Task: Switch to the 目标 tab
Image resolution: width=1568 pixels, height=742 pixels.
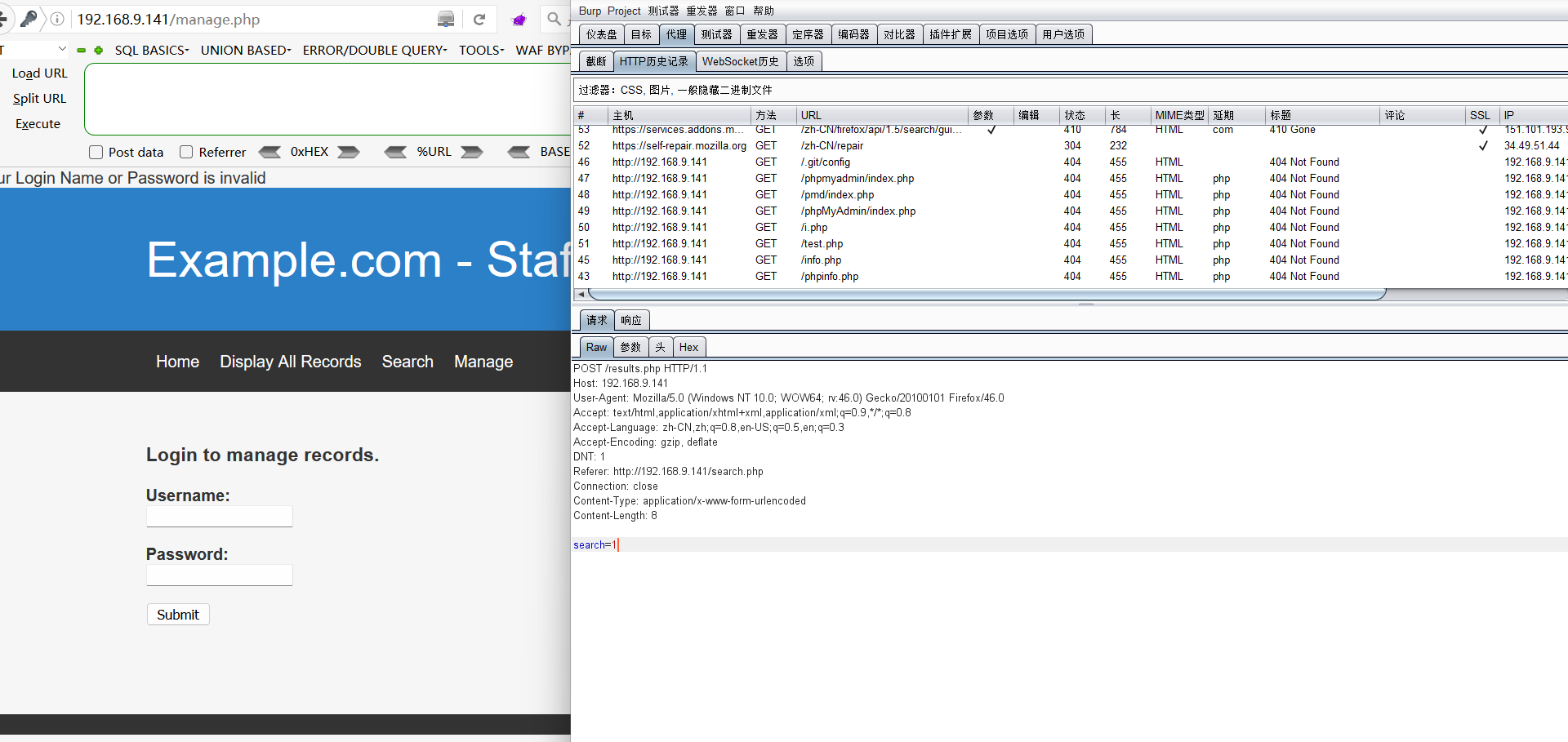Action: (x=641, y=34)
